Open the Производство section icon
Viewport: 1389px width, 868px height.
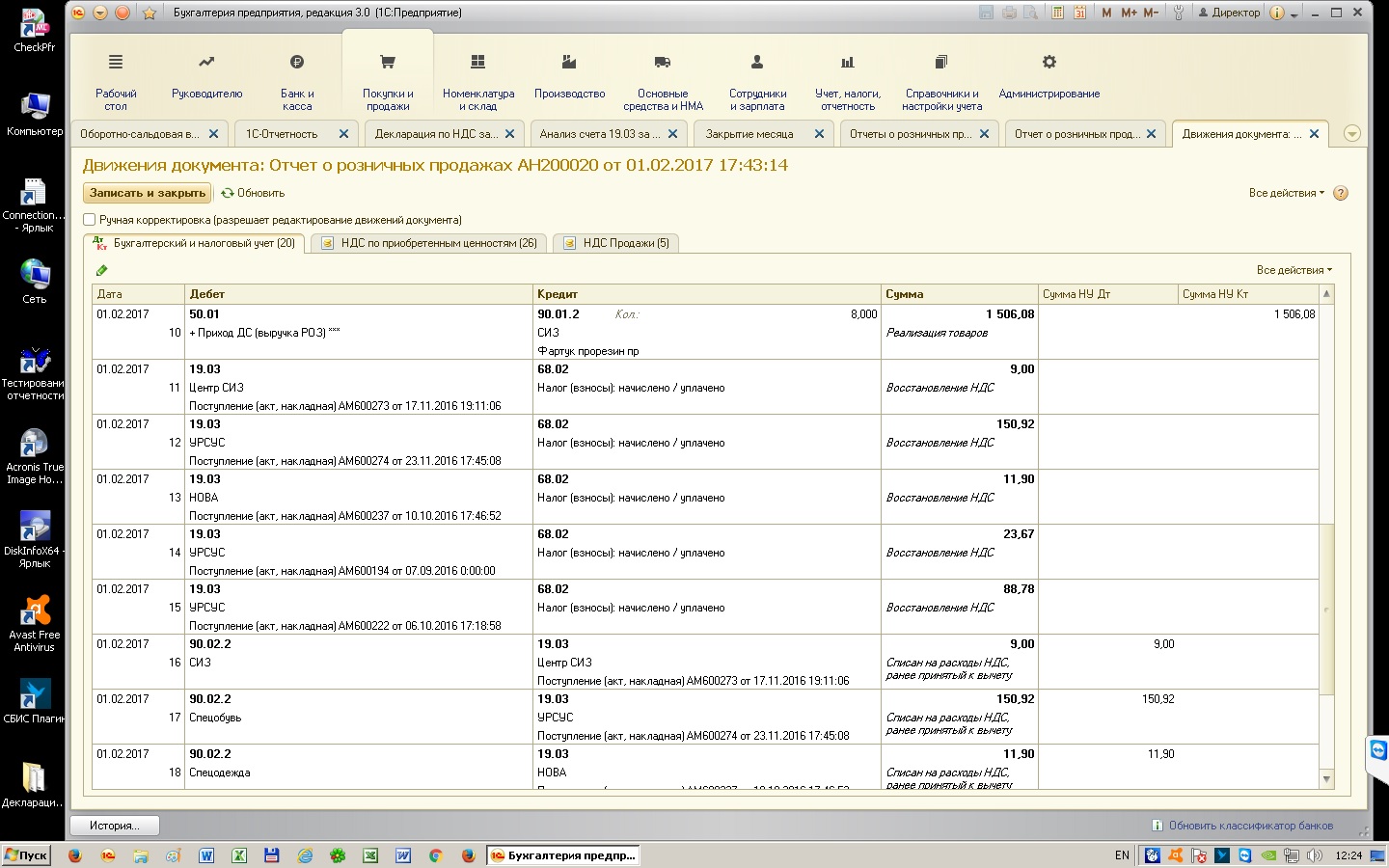coord(569,63)
